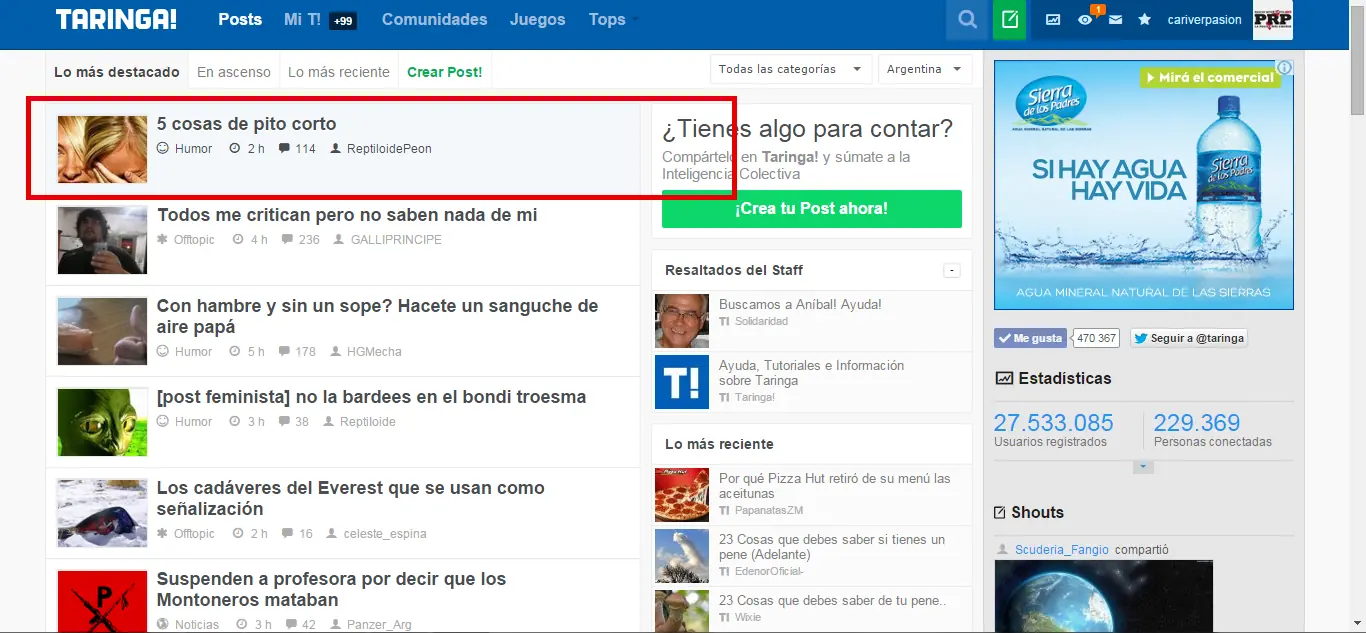Select the 'Lo más destacado' tab
Image resolution: width=1366 pixels, height=633 pixels.
[117, 72]
